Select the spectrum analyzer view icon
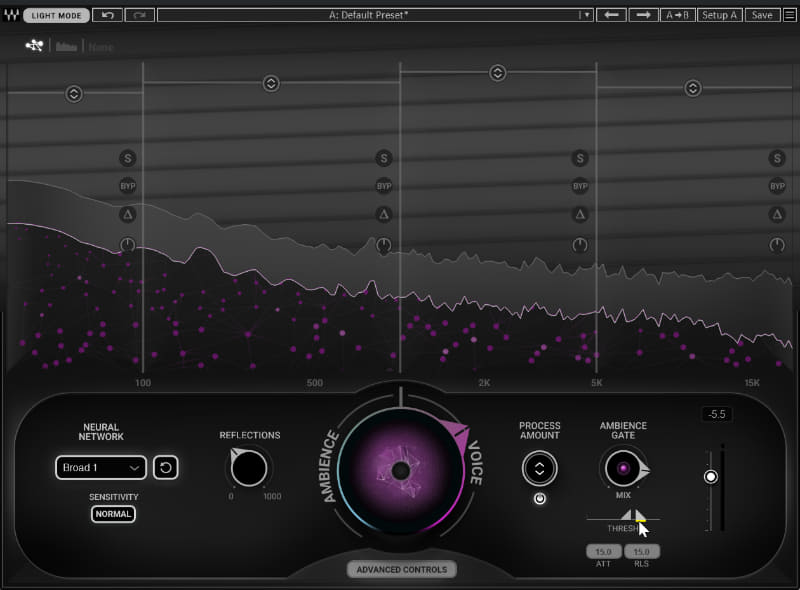The height and width of the screenshot is (590, 800). coord(66,47)
